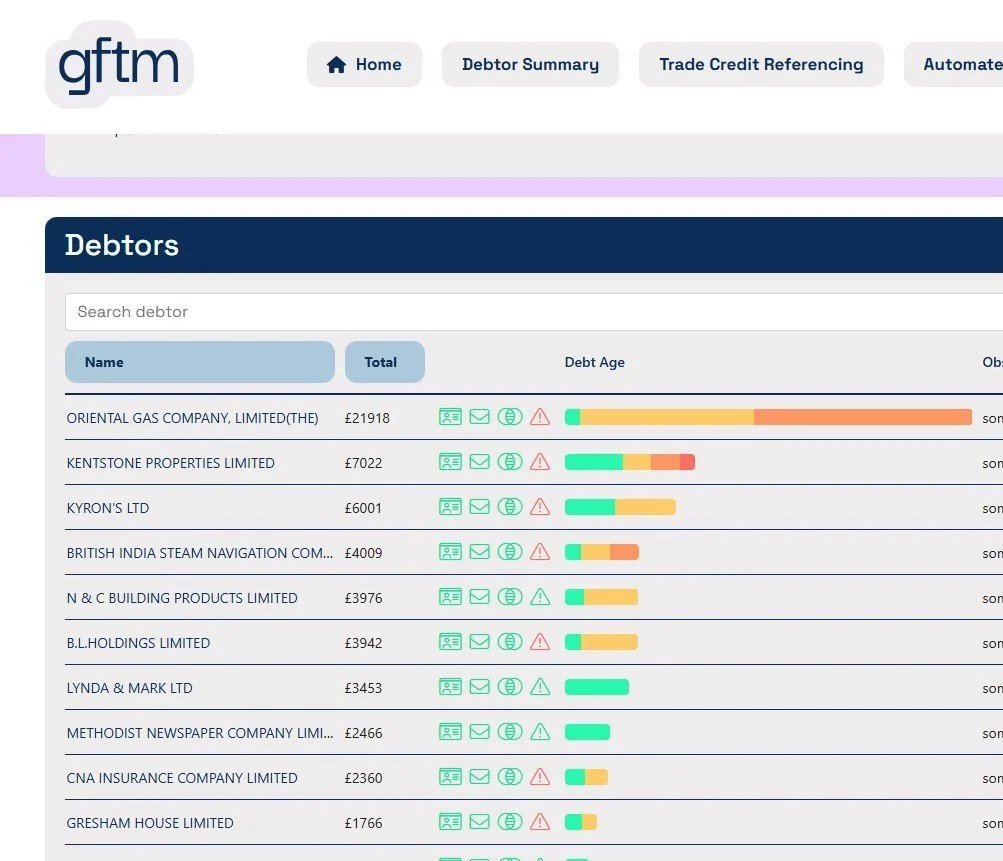The width and height of the screenshot is (1003, 861).
Task: Click the £2466 total value
Action: 363,733
